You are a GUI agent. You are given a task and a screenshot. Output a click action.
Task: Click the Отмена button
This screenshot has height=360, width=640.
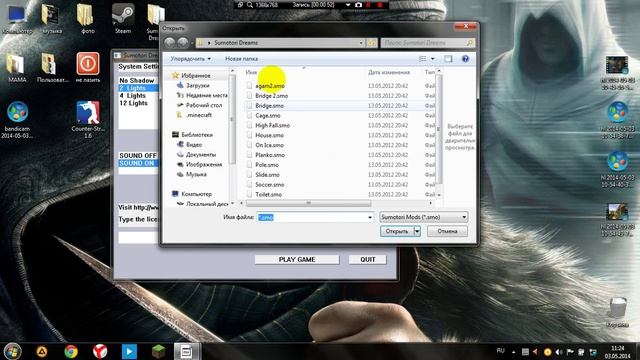click(x=447, y=231)
